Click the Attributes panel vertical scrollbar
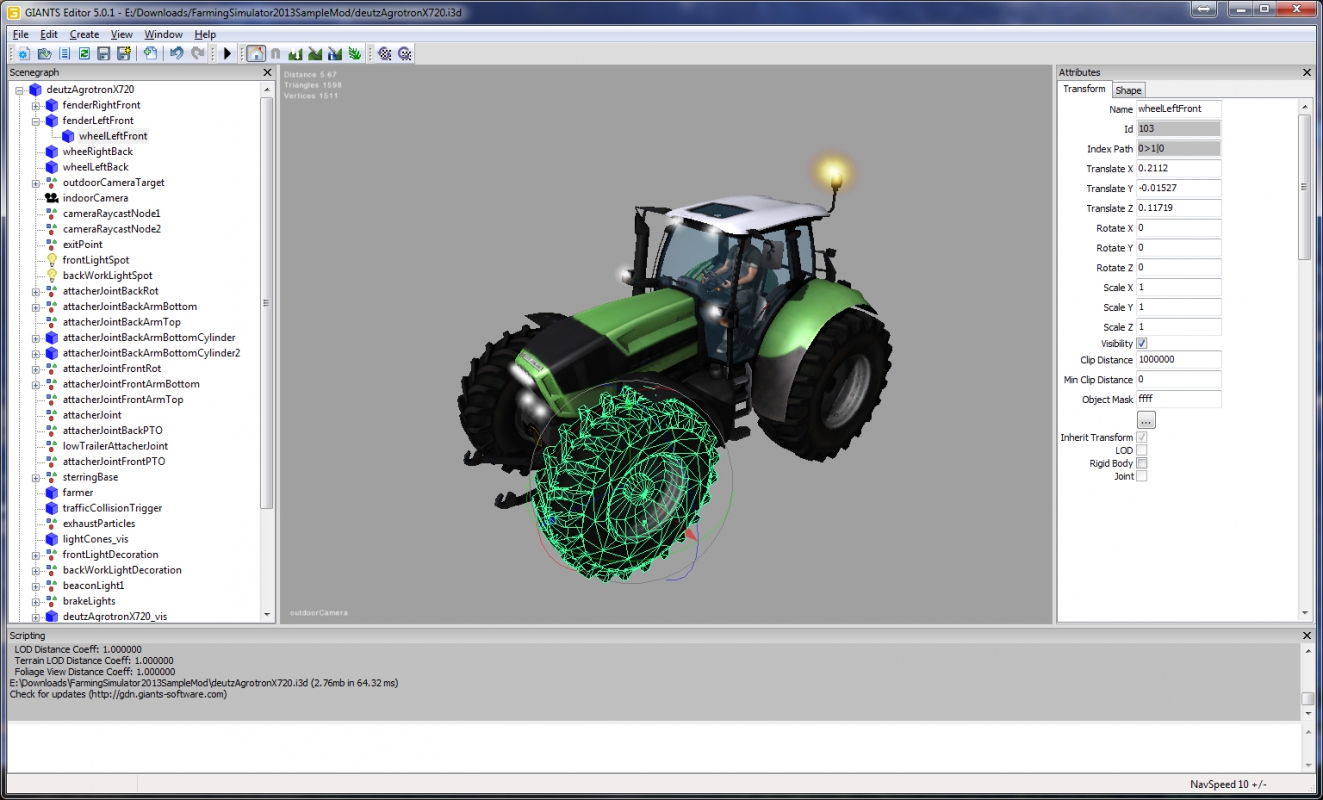This screenshot has width=1323, height=800. (1305, 186)
